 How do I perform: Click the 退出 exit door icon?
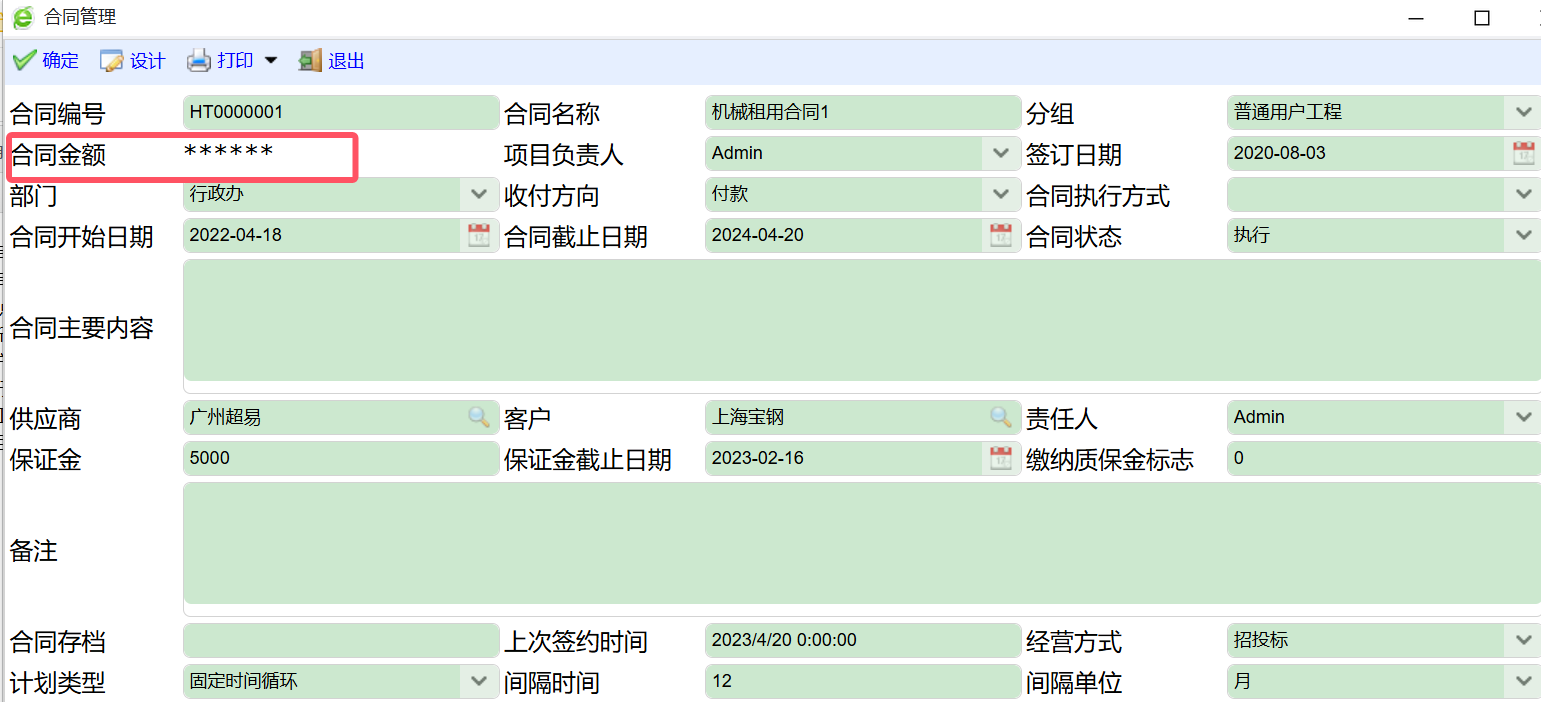(x=308, y=60)
